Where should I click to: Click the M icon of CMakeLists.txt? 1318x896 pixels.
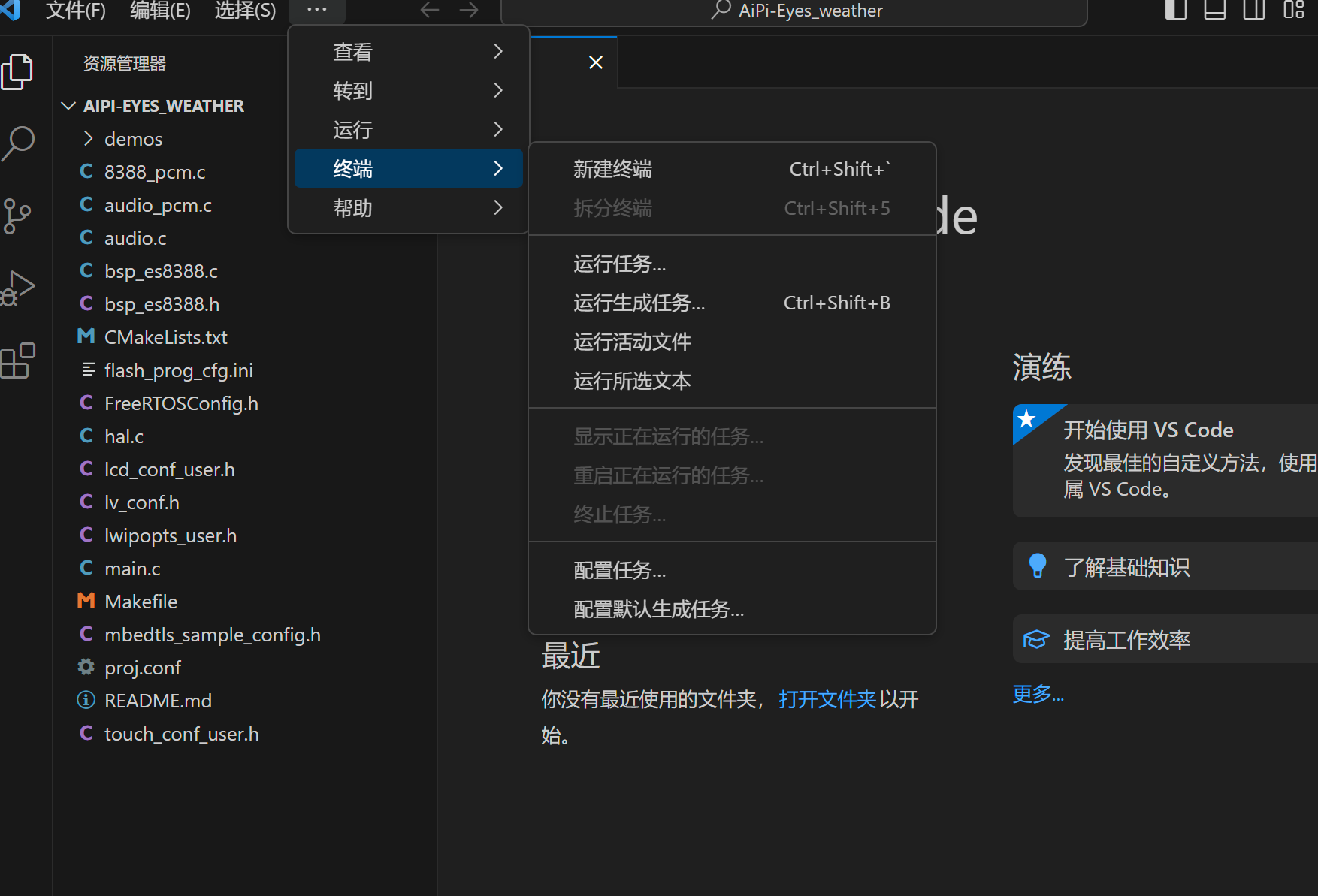(x=86, y=337)
